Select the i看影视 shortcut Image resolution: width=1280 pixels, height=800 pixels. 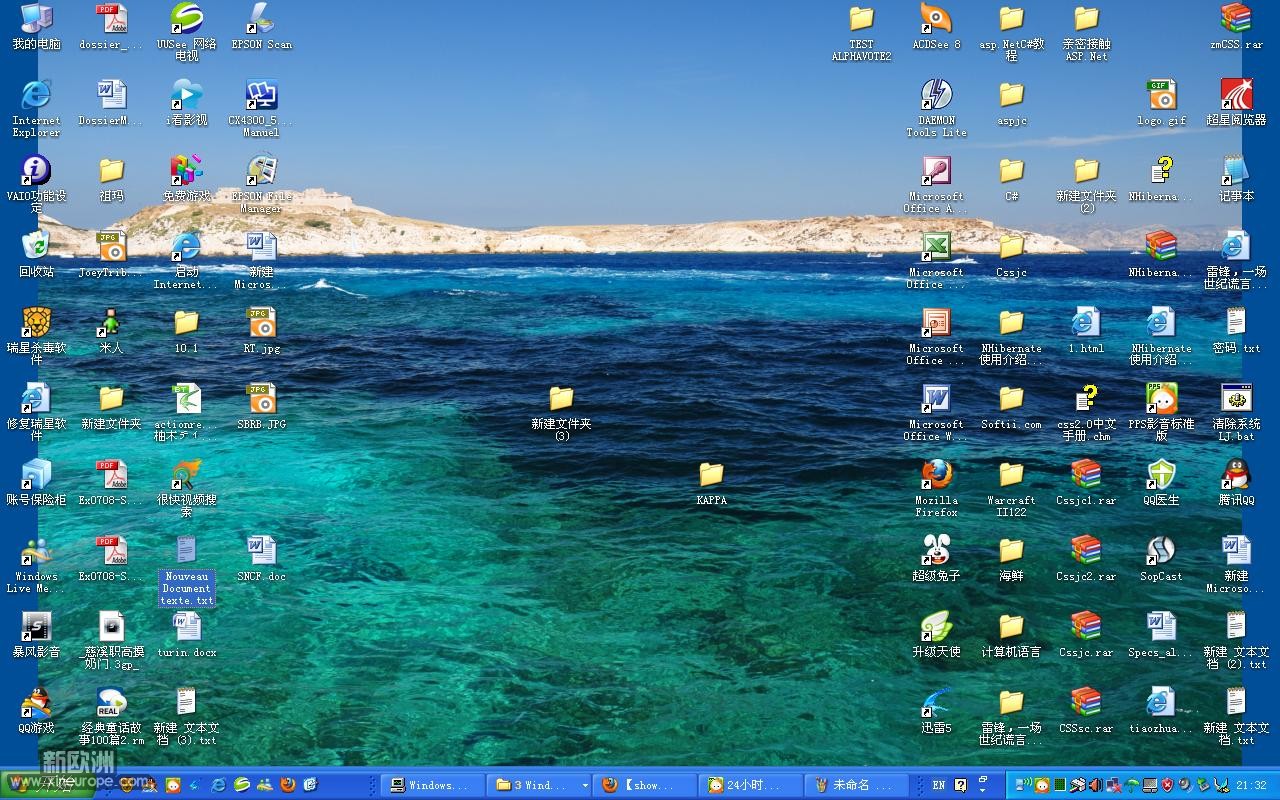coord(186,101)
